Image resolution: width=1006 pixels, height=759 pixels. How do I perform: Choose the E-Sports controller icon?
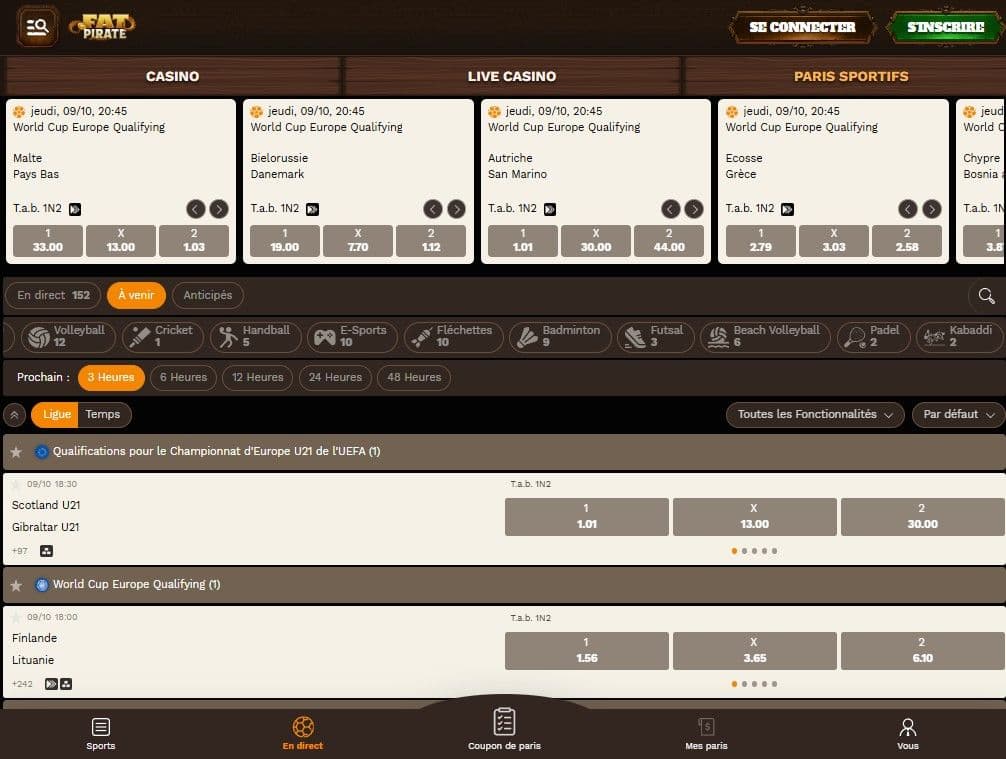pyautogui.click(x=325, y=337)
